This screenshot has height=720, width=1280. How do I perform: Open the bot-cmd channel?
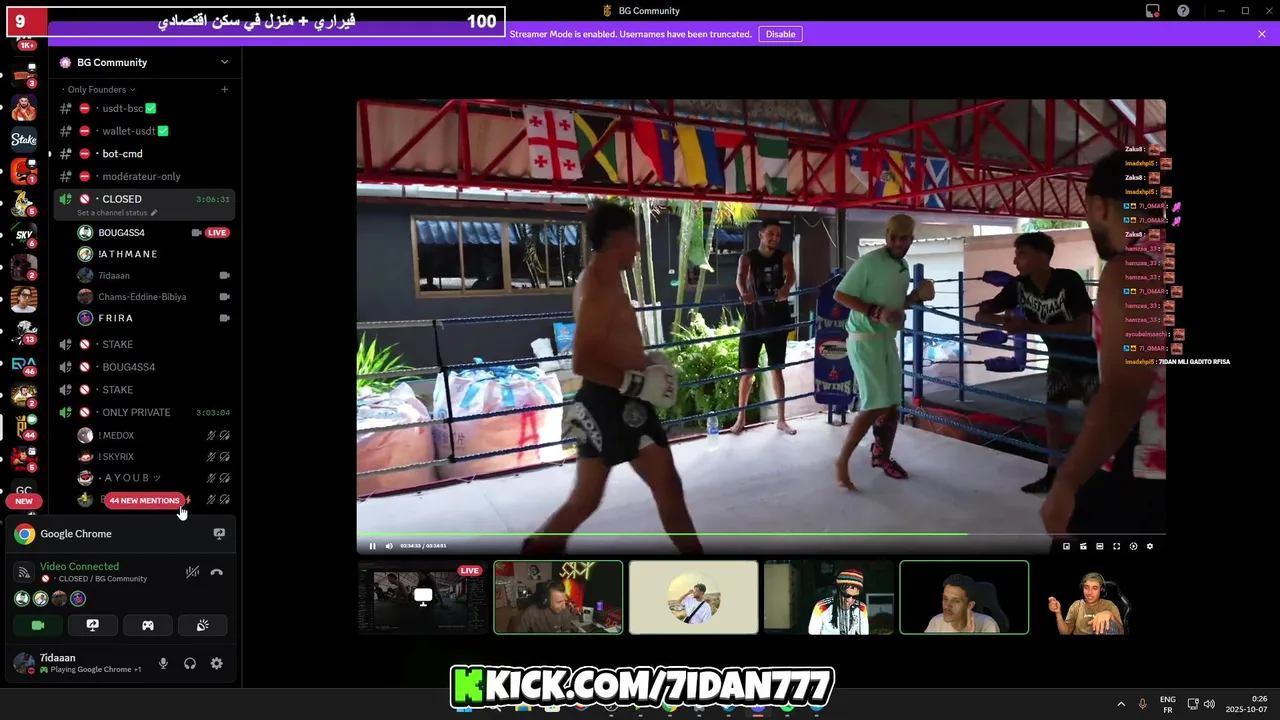pyautogui.click(x=145, y=153)
